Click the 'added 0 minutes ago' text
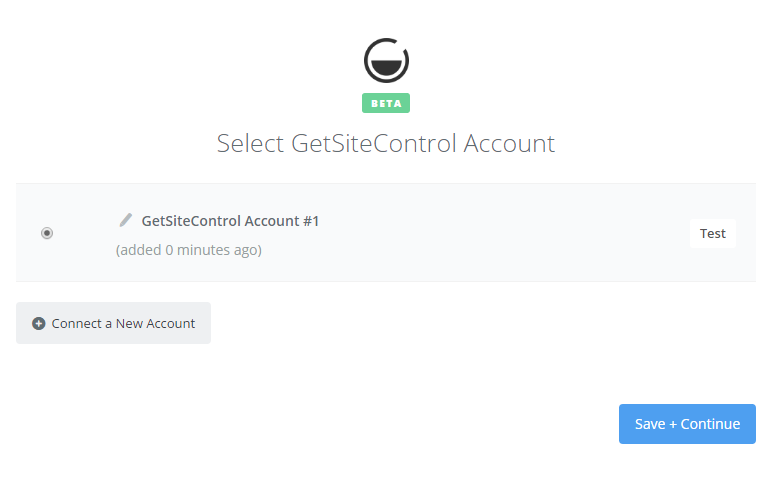772x481 pixels. pyautogui.click(x=189, y=250)
